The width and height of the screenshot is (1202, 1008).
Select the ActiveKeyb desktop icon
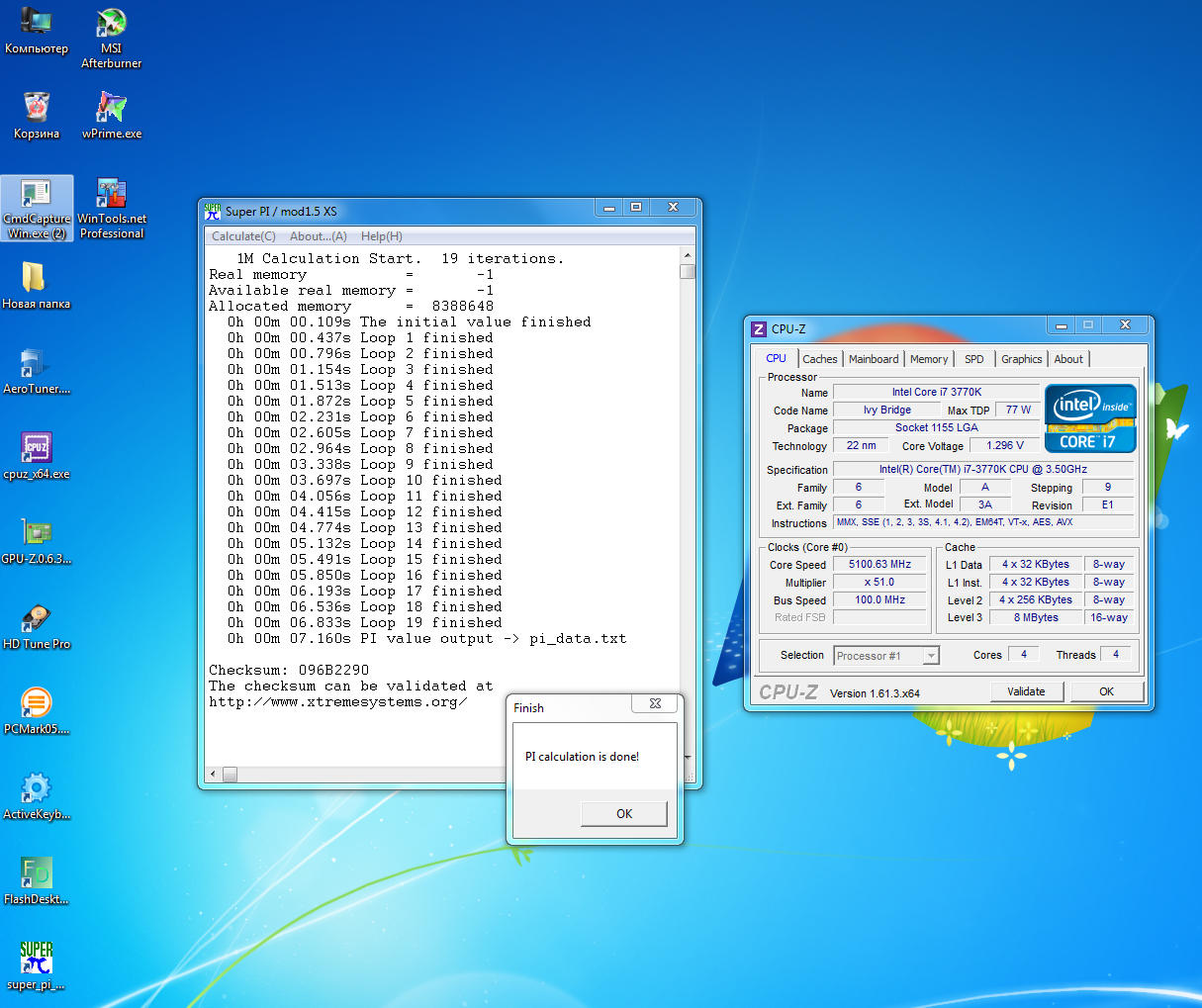point(37,796)
